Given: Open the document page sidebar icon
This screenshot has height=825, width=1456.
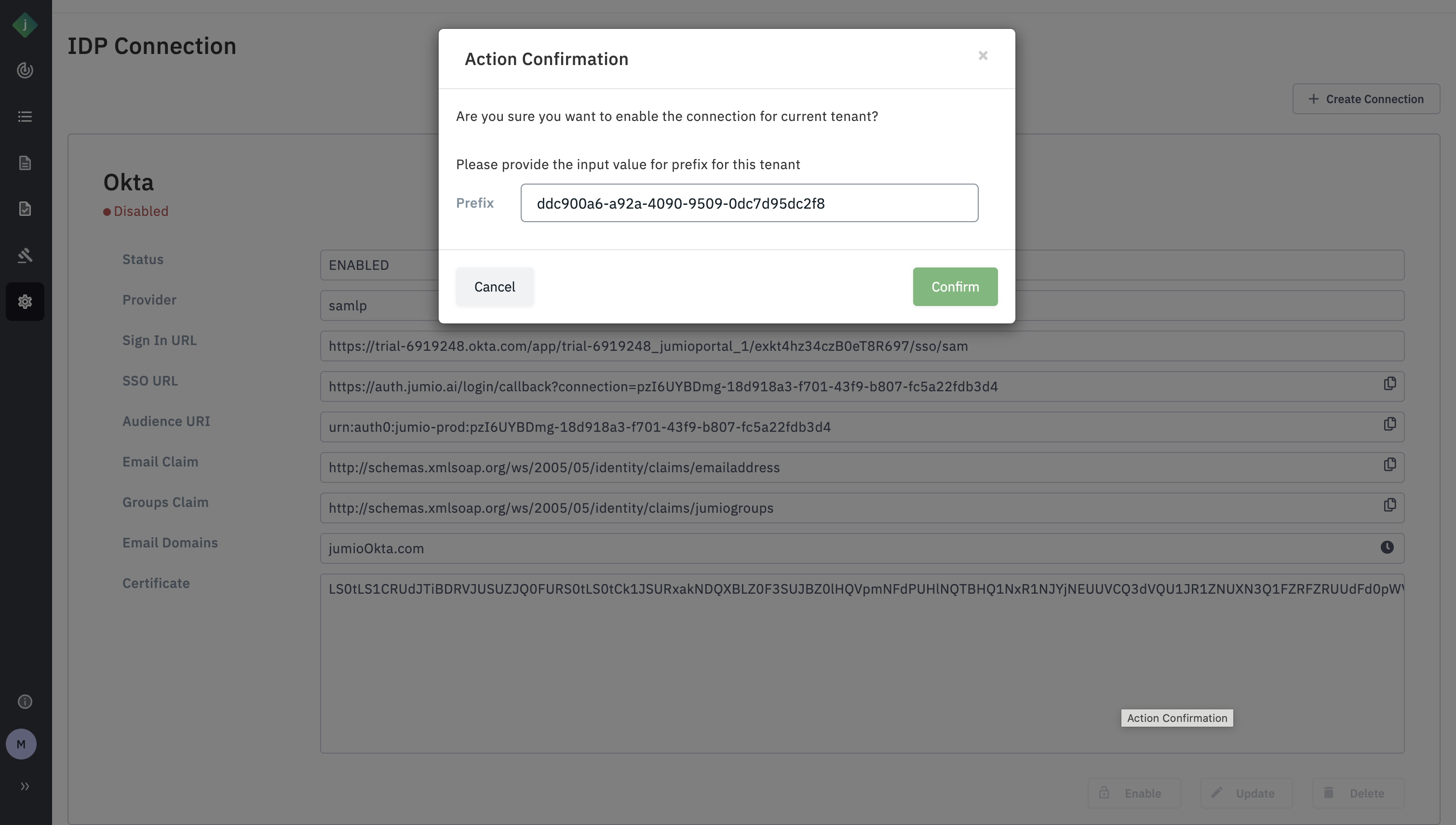Looking at the screenshot, I should (x=25, y=163).
